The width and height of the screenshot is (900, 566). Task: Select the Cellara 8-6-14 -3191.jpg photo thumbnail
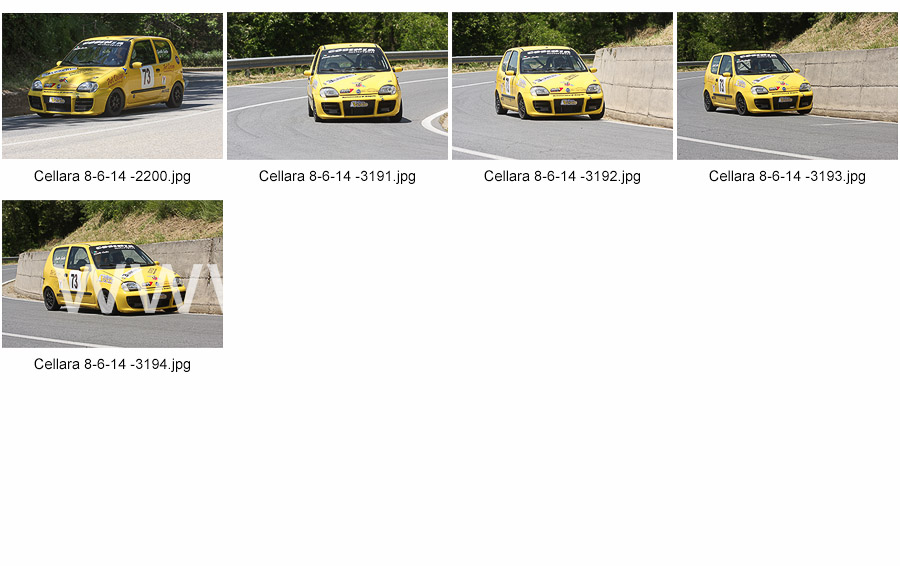tap(338, 86)
